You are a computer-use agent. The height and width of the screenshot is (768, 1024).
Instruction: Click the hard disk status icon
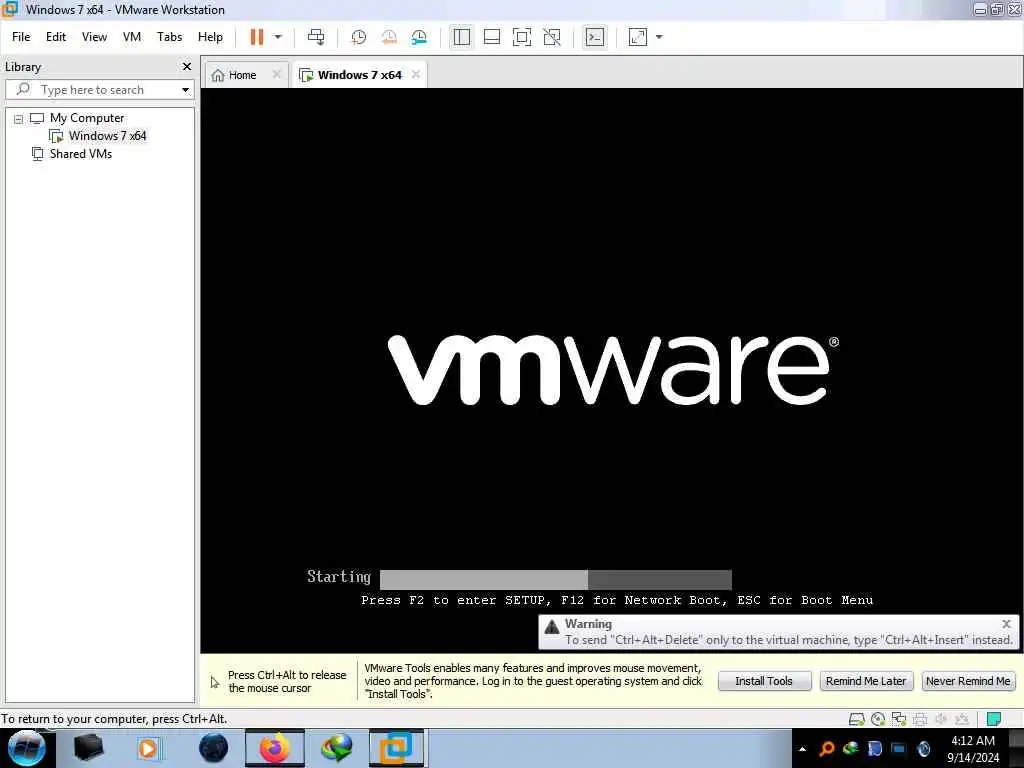(x=856, y=719)
